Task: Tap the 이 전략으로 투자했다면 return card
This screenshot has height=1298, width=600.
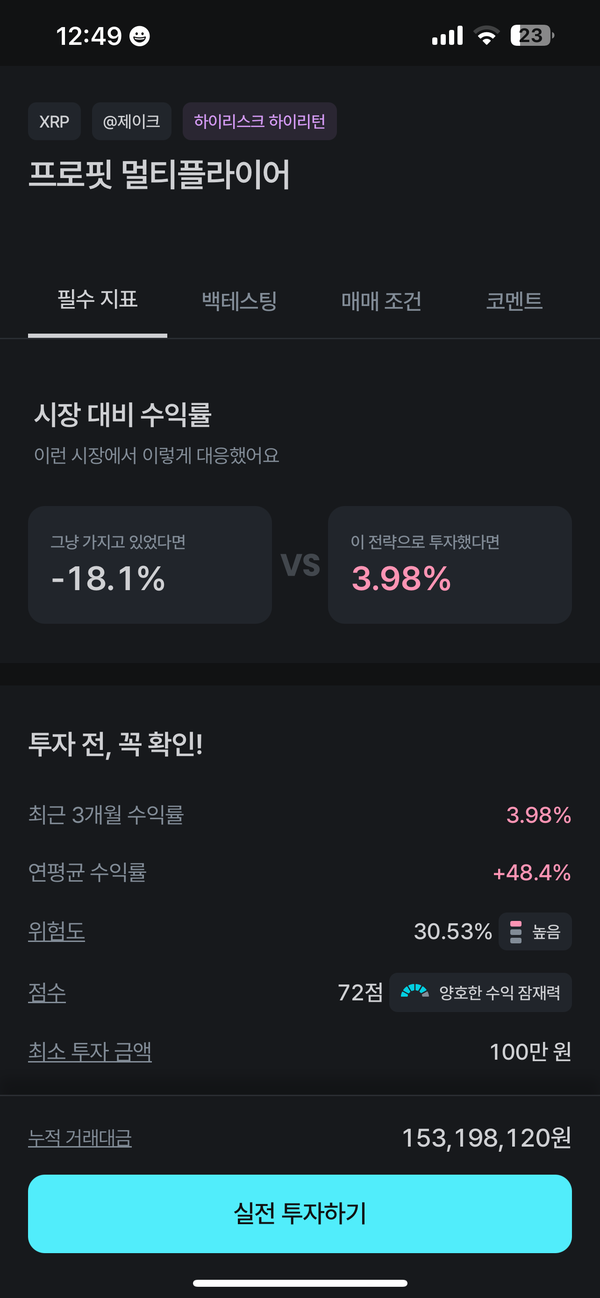Action: 450,565
